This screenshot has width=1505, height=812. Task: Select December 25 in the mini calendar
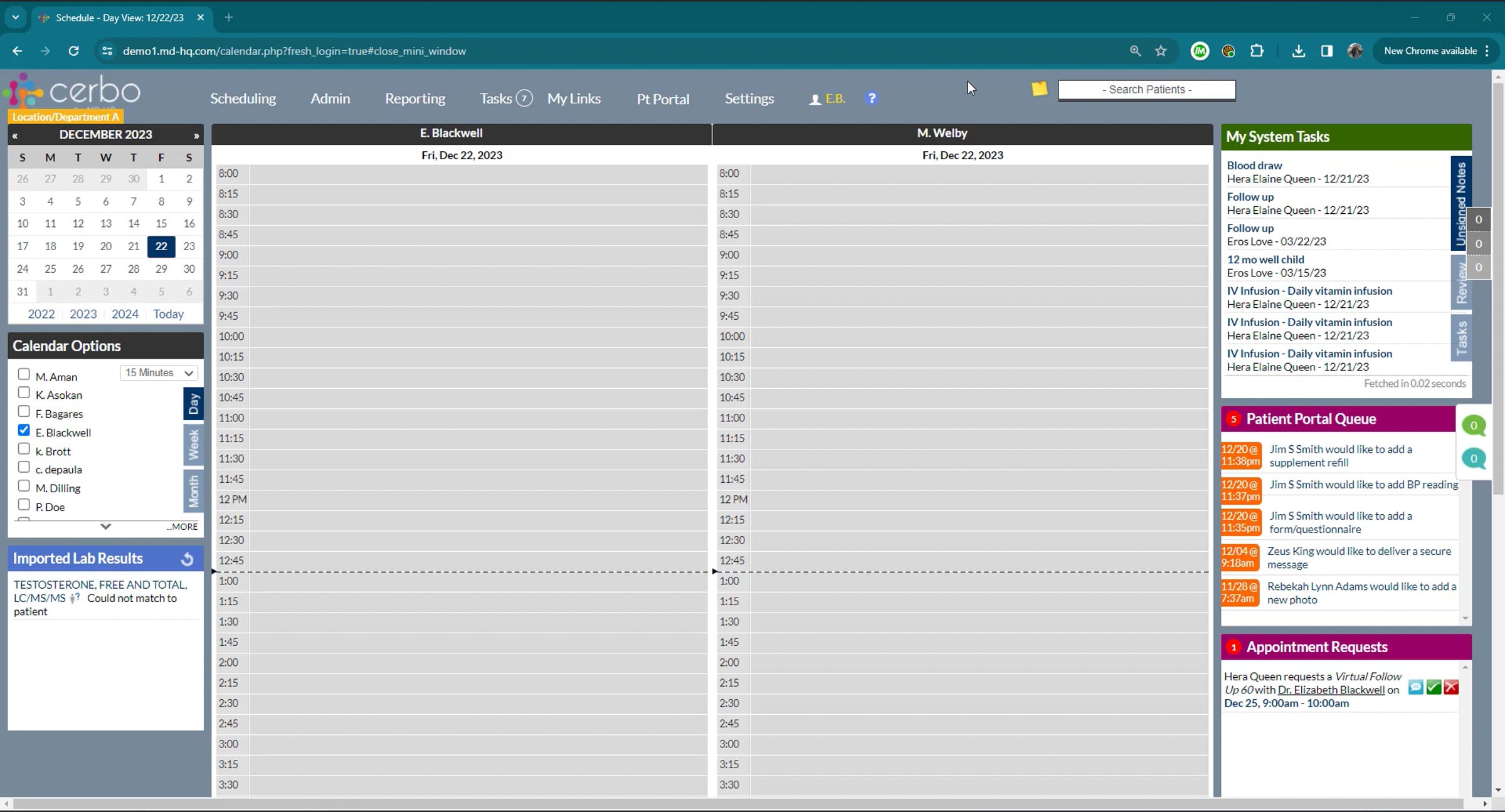pyautogui.click(x=50, y=269)
